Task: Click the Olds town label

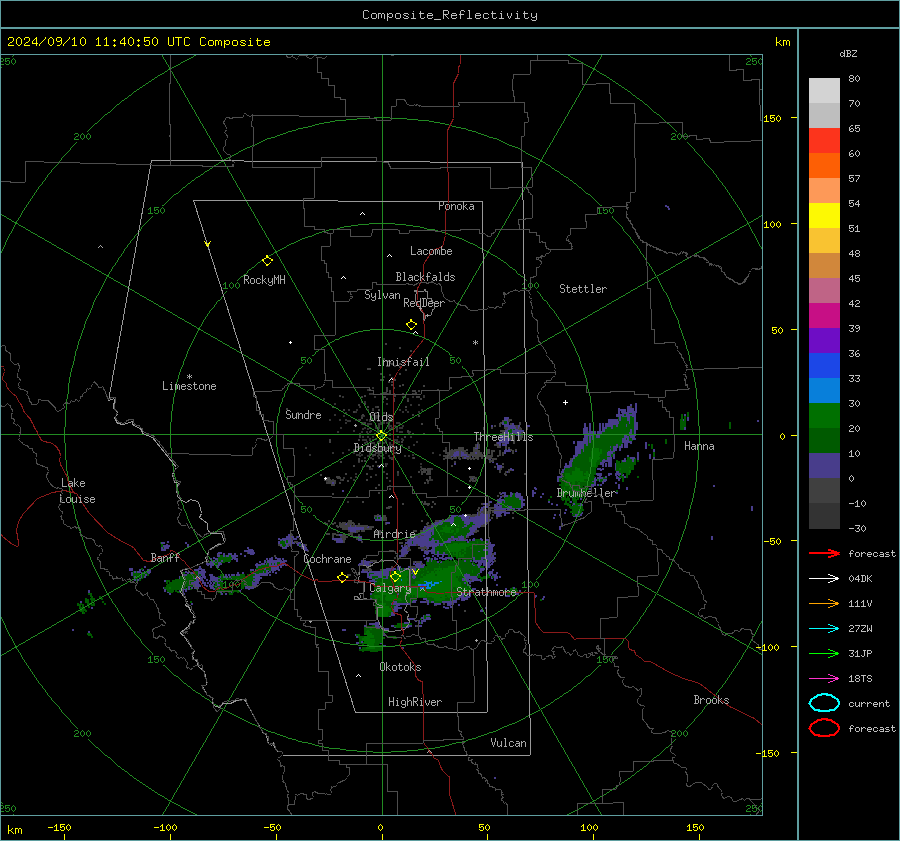Action: pyautogui.click(x=381, y=417)
